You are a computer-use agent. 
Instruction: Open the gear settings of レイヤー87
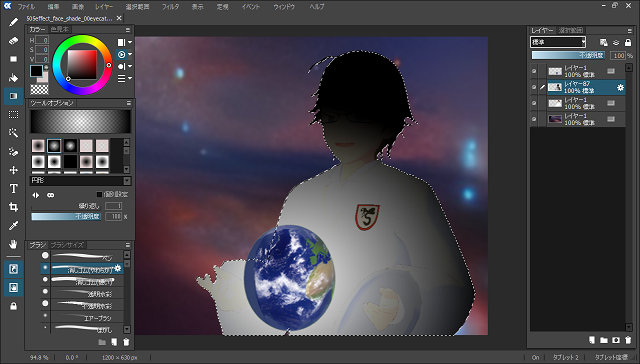620,87
